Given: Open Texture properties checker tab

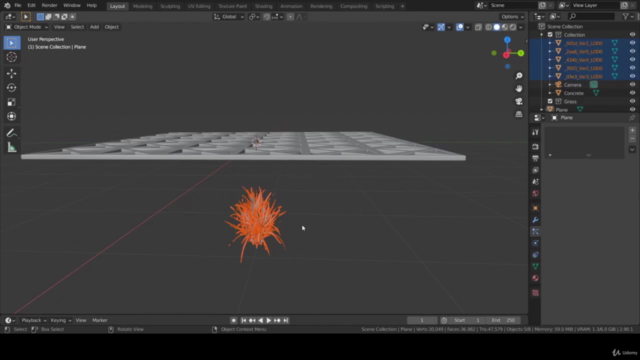Looking at the screenshot, I should (x=536, y=293).
